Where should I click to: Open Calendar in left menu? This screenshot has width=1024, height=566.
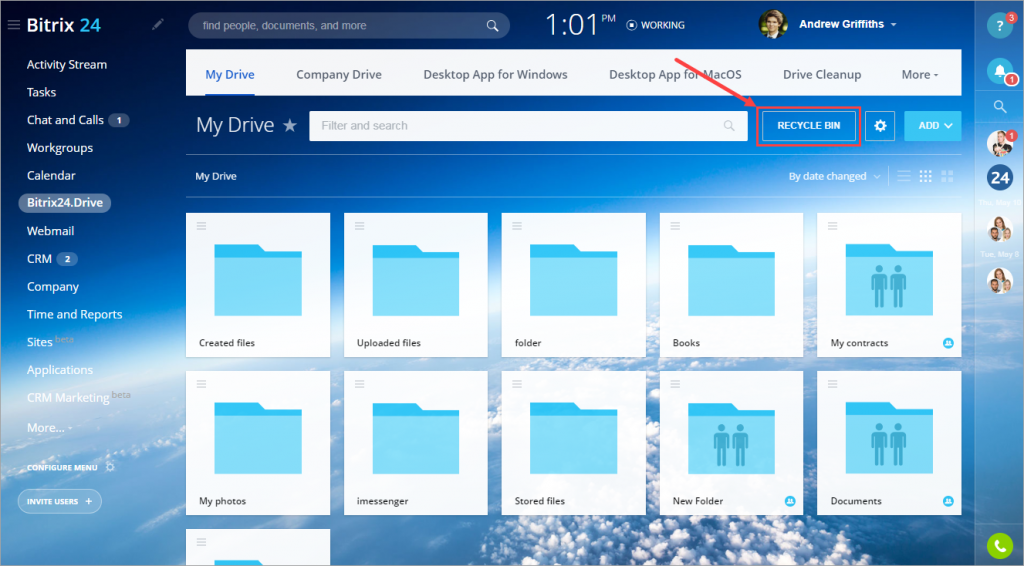(51, 176)
